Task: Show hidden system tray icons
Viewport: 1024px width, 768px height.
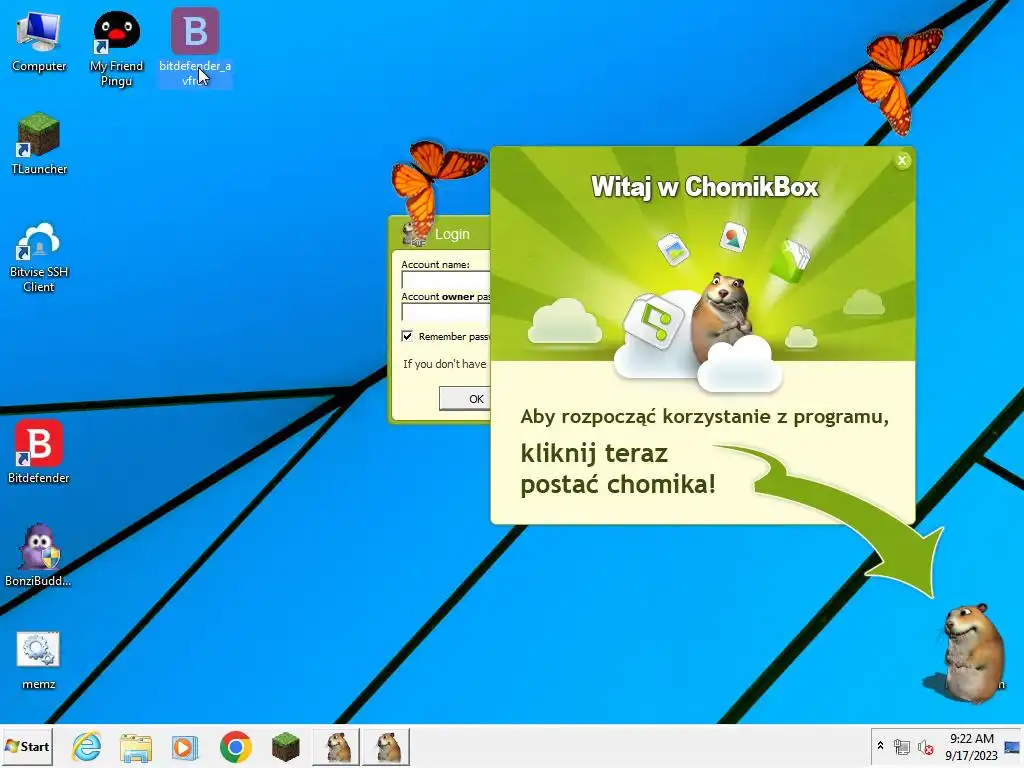Action: pos(880,746)
